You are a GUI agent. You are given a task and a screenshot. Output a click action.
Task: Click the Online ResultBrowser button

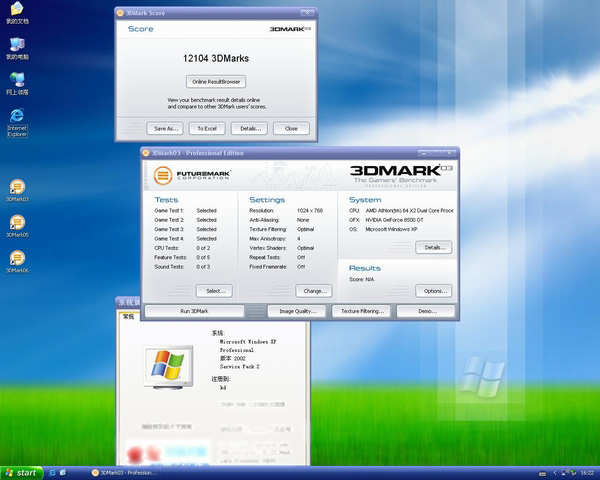pyautogui.click(x=215, y=81)
